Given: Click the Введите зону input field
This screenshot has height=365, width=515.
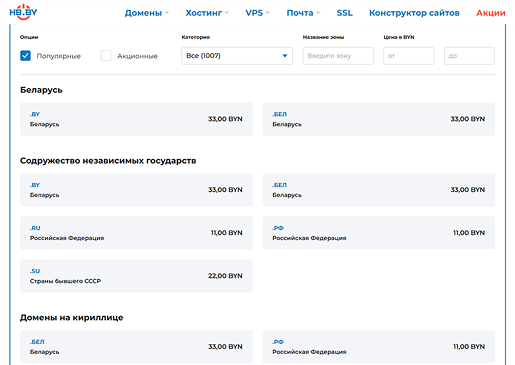Looking at the screenshot, I should tap(338, 56).
